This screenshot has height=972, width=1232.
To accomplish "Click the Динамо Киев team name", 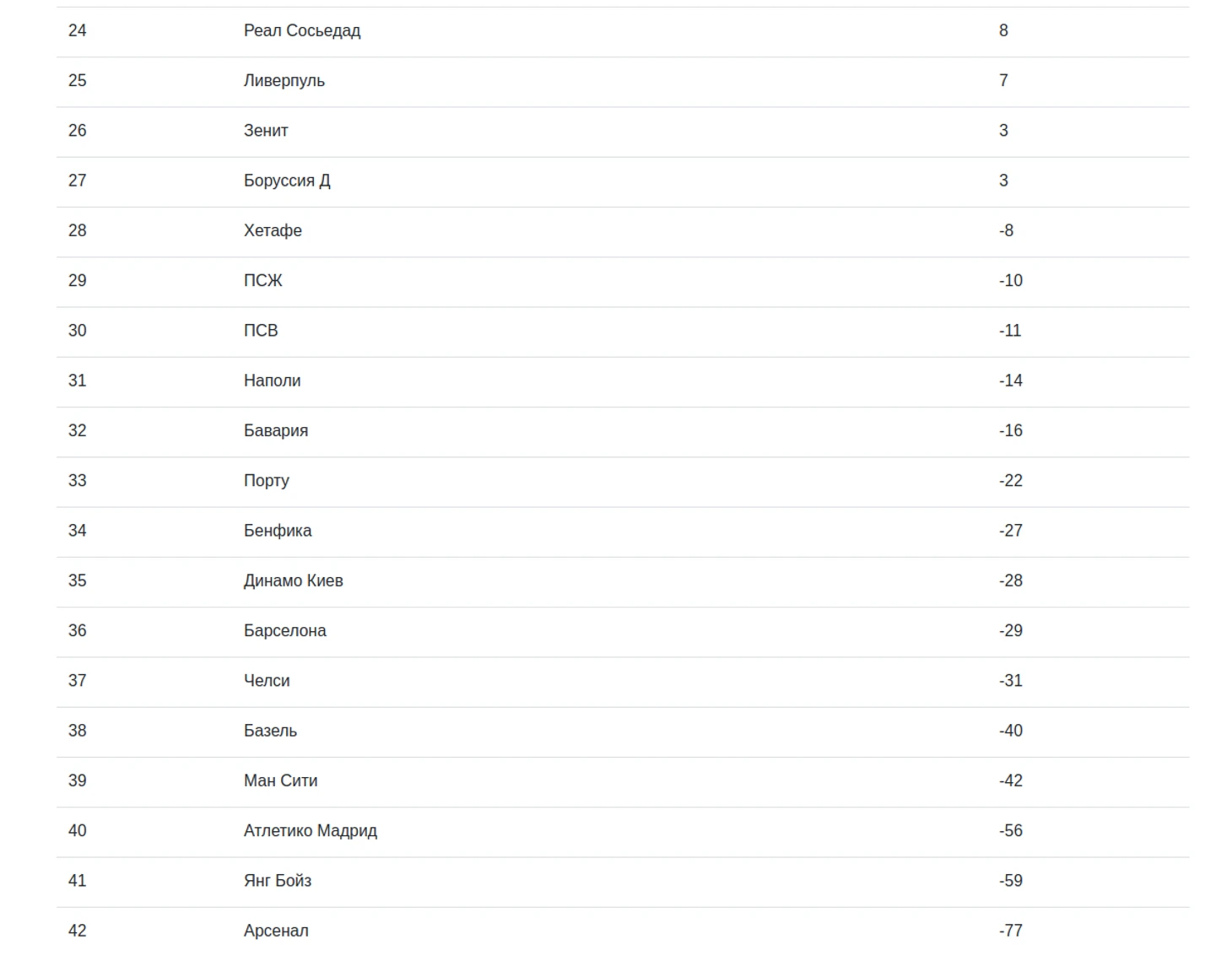I will (294, 581).
